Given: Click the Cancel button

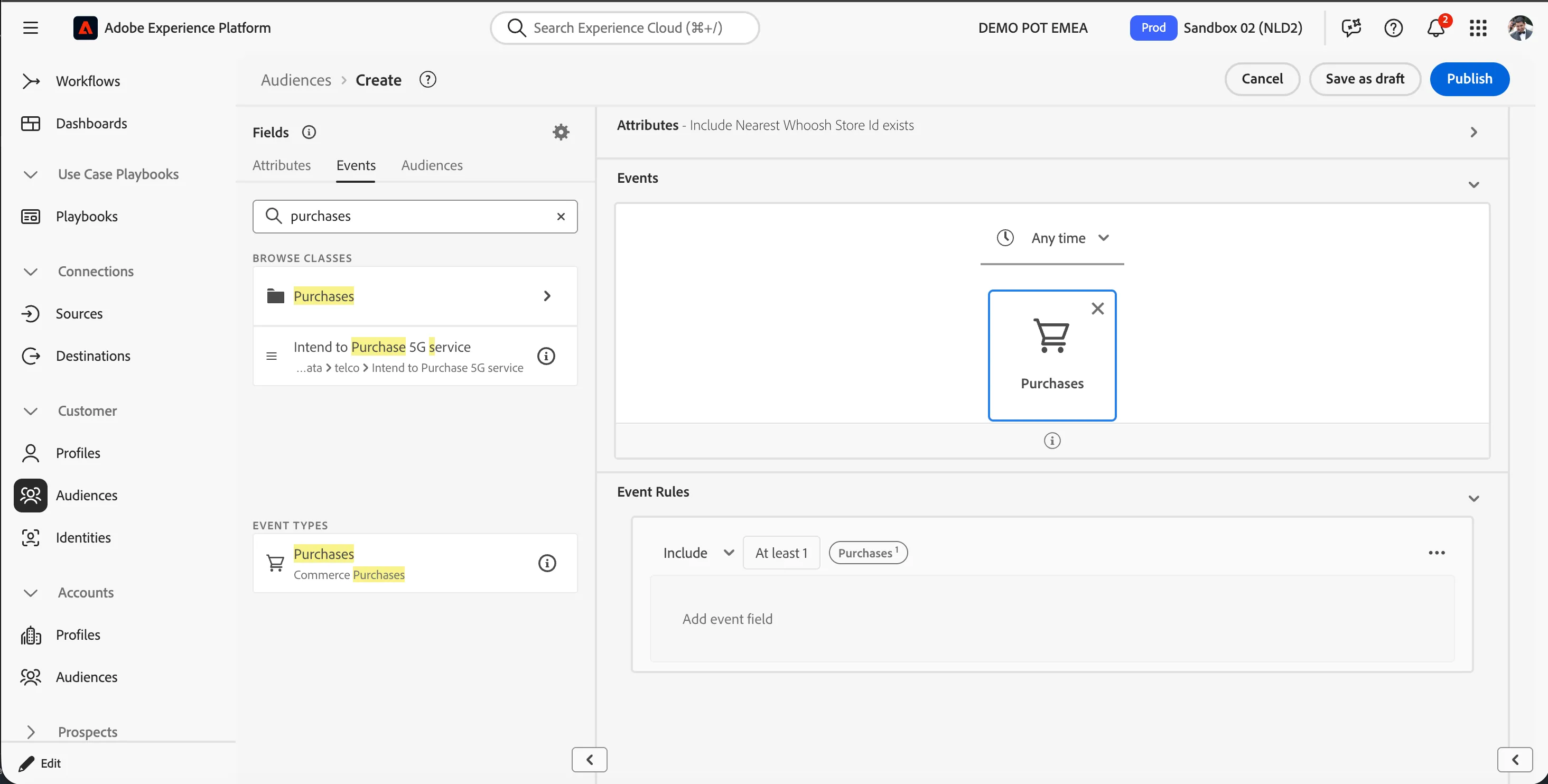Looking at the screenshot, I should [1262, 79].
